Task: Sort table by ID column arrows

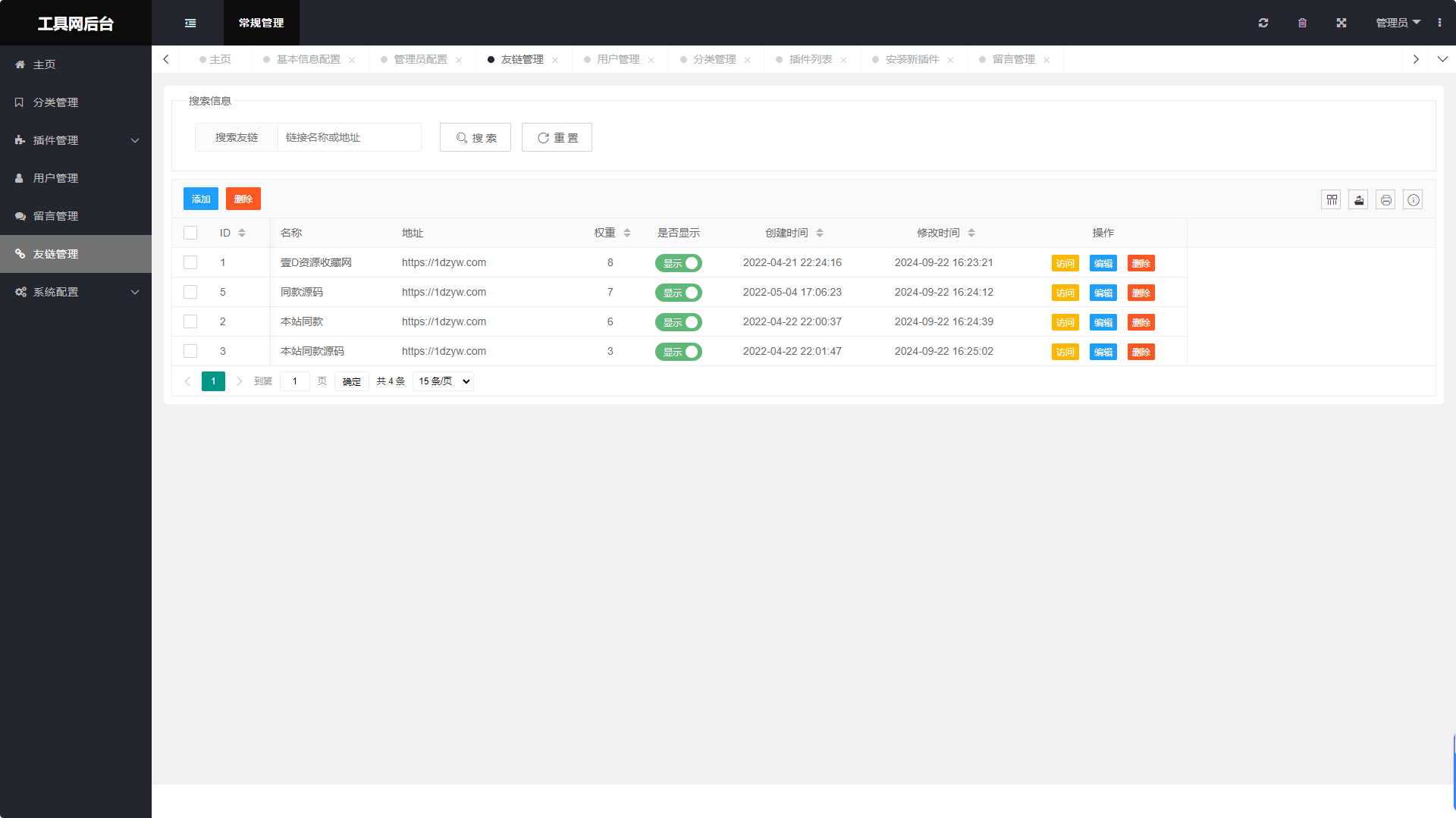Action: click(242, 233)
